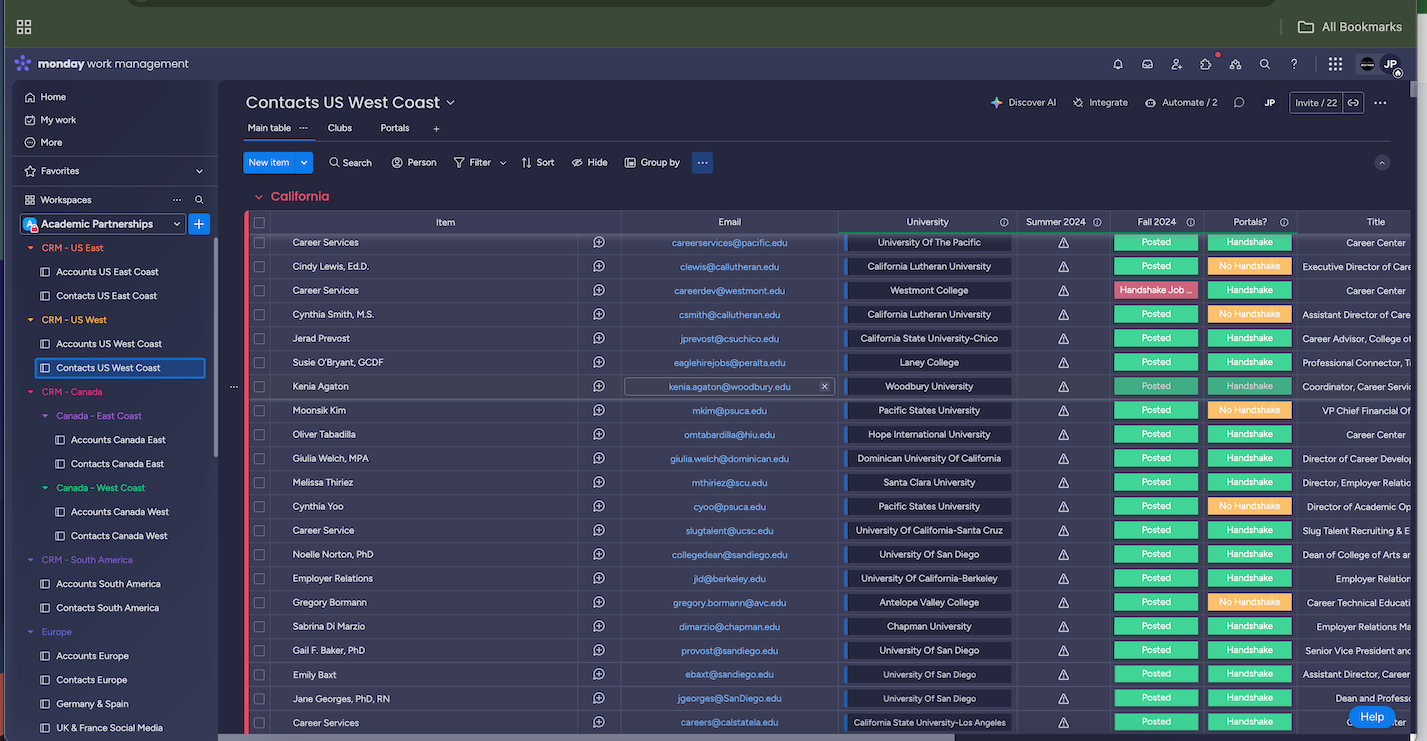Open board options three-dot menu
Screen dimensions: 1427x741
(x=1380, y=103)
